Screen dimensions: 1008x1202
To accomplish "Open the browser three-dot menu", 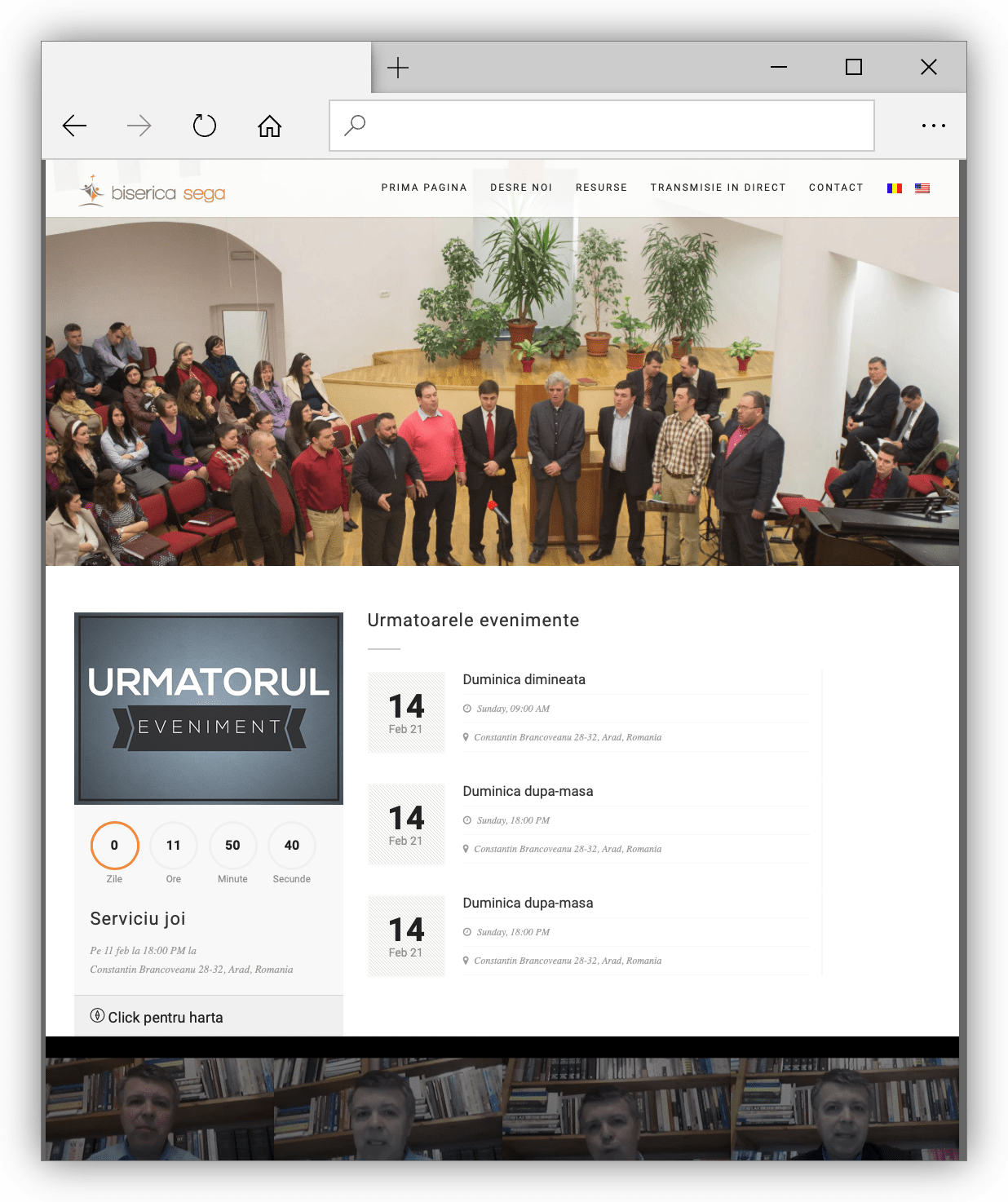I will (x=934, y=126).
